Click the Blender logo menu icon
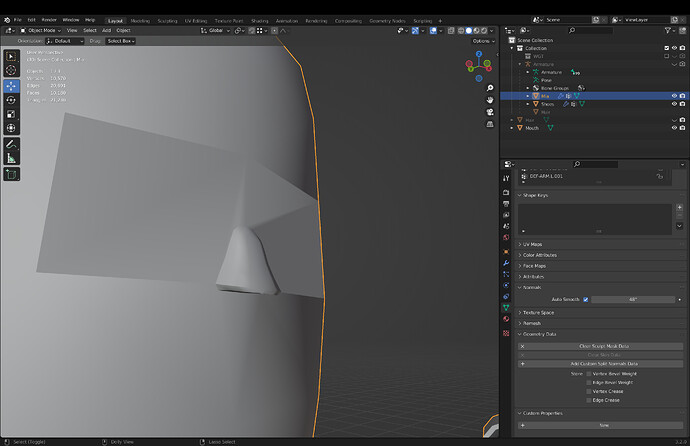The image size is (690, 446). coord(7,20)
